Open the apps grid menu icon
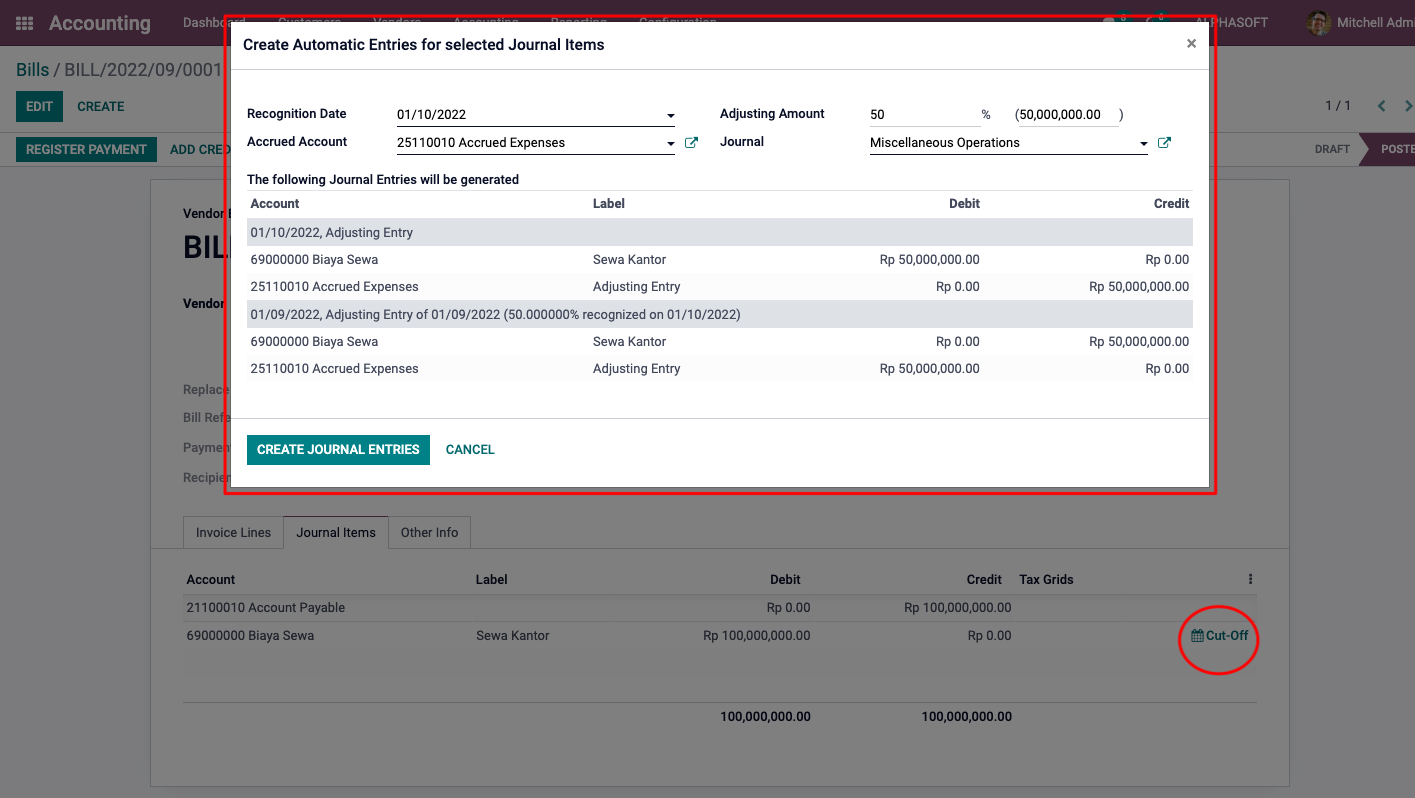The width and height of the screenshot is (1415, 798). tap(24, 23)
